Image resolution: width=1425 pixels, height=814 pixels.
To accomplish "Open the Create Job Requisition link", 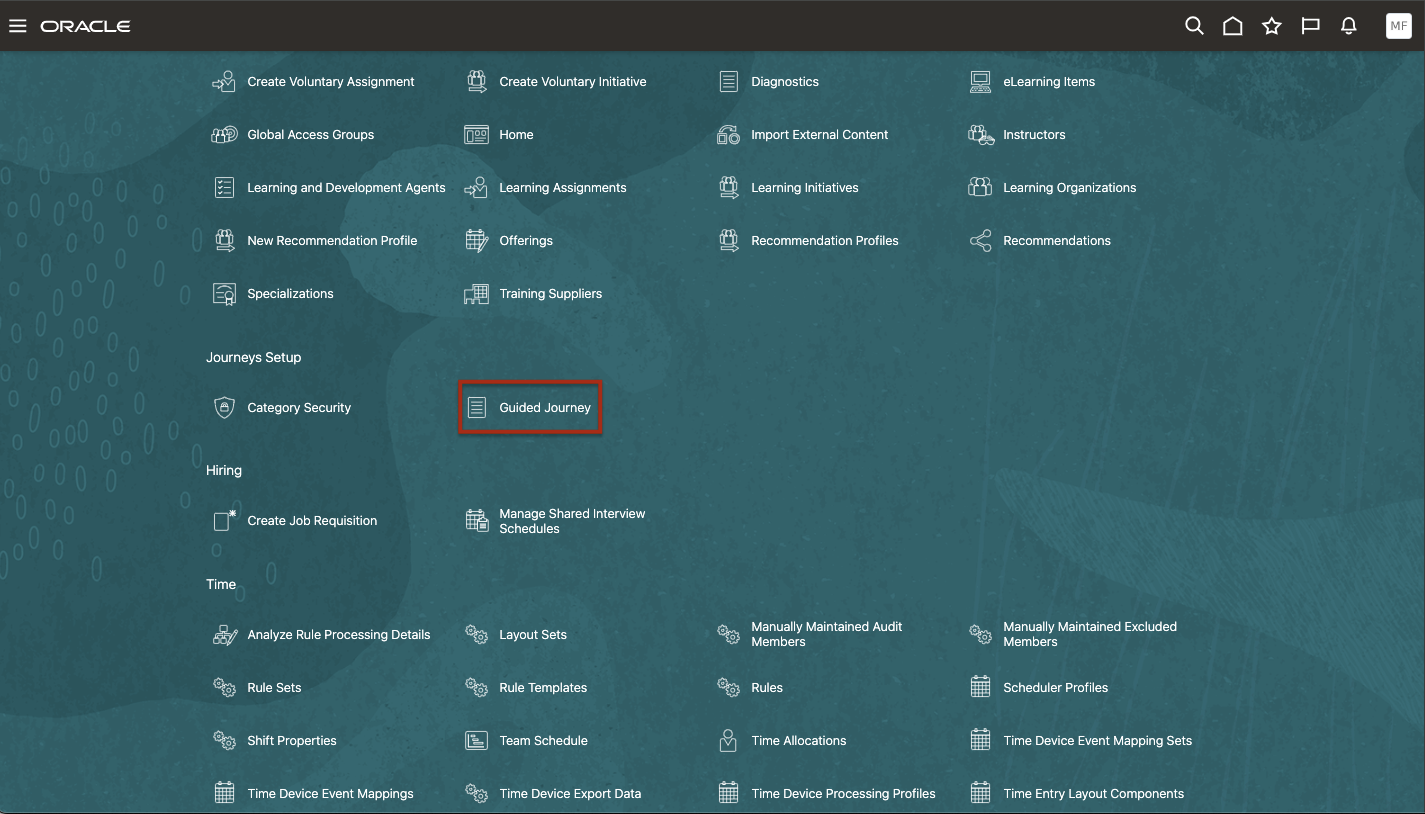I will coord(312,521).
